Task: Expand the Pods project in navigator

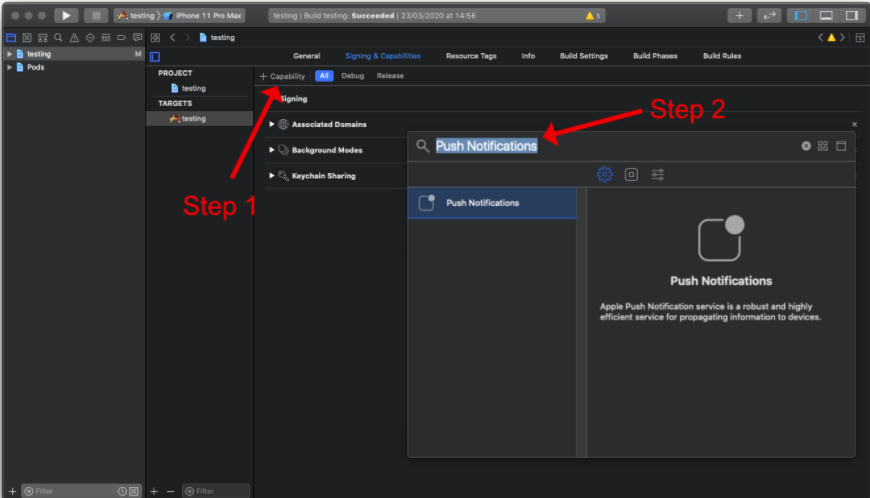Action: pos(9,67)
